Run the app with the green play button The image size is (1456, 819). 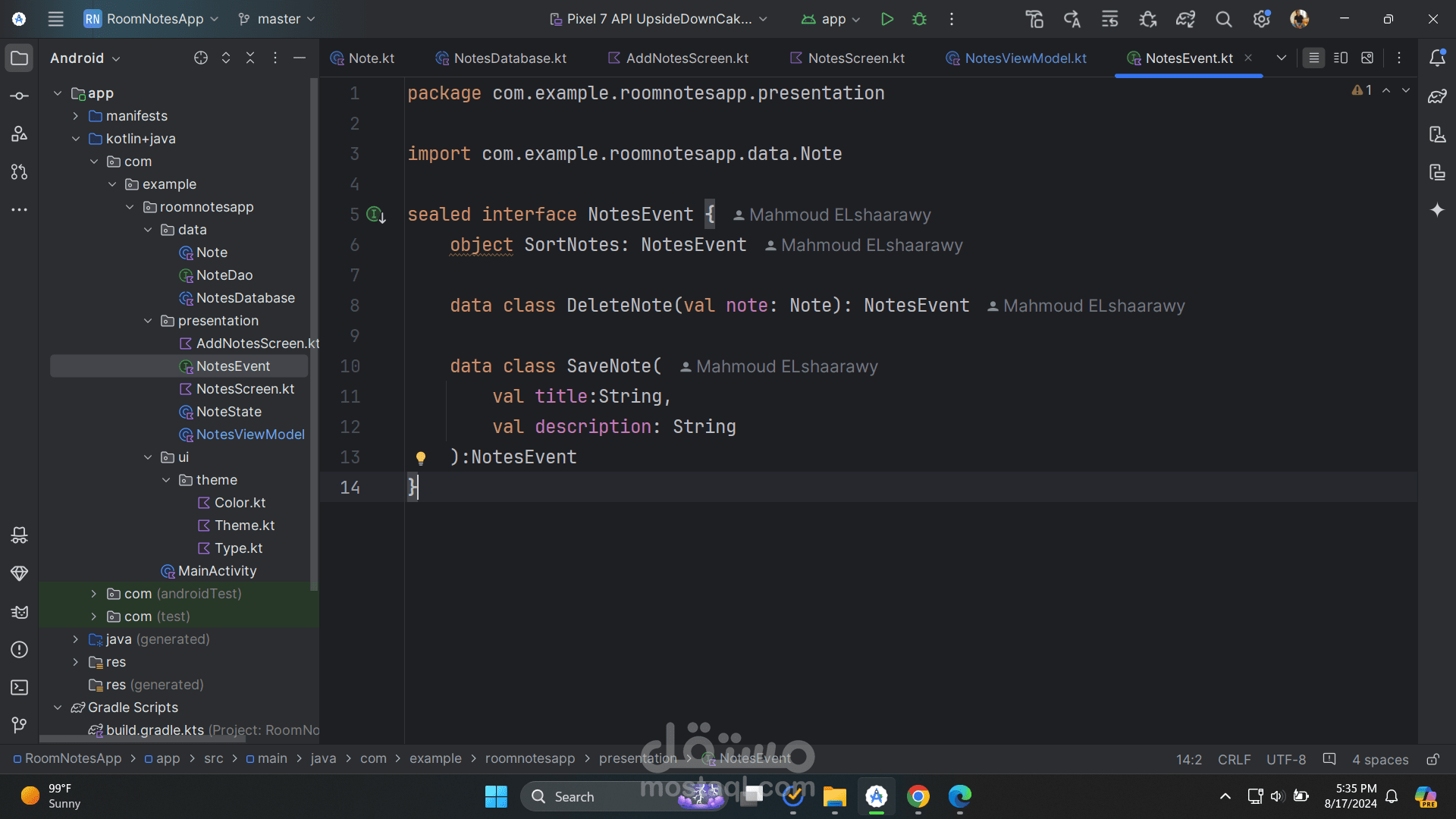click(886, 19)
